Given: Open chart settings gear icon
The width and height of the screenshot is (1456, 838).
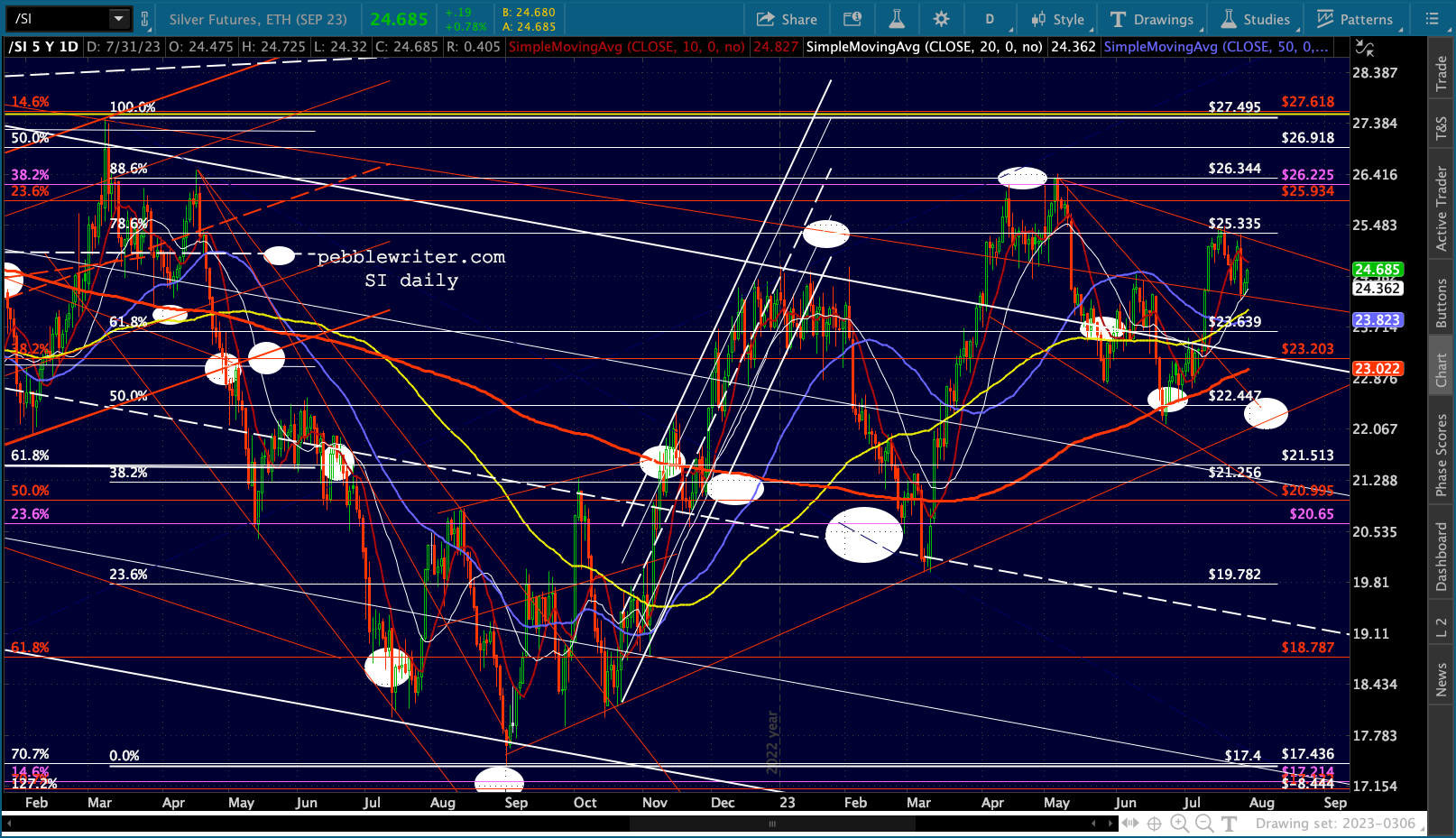Looking at the screenshot, I should coord(941,19).
